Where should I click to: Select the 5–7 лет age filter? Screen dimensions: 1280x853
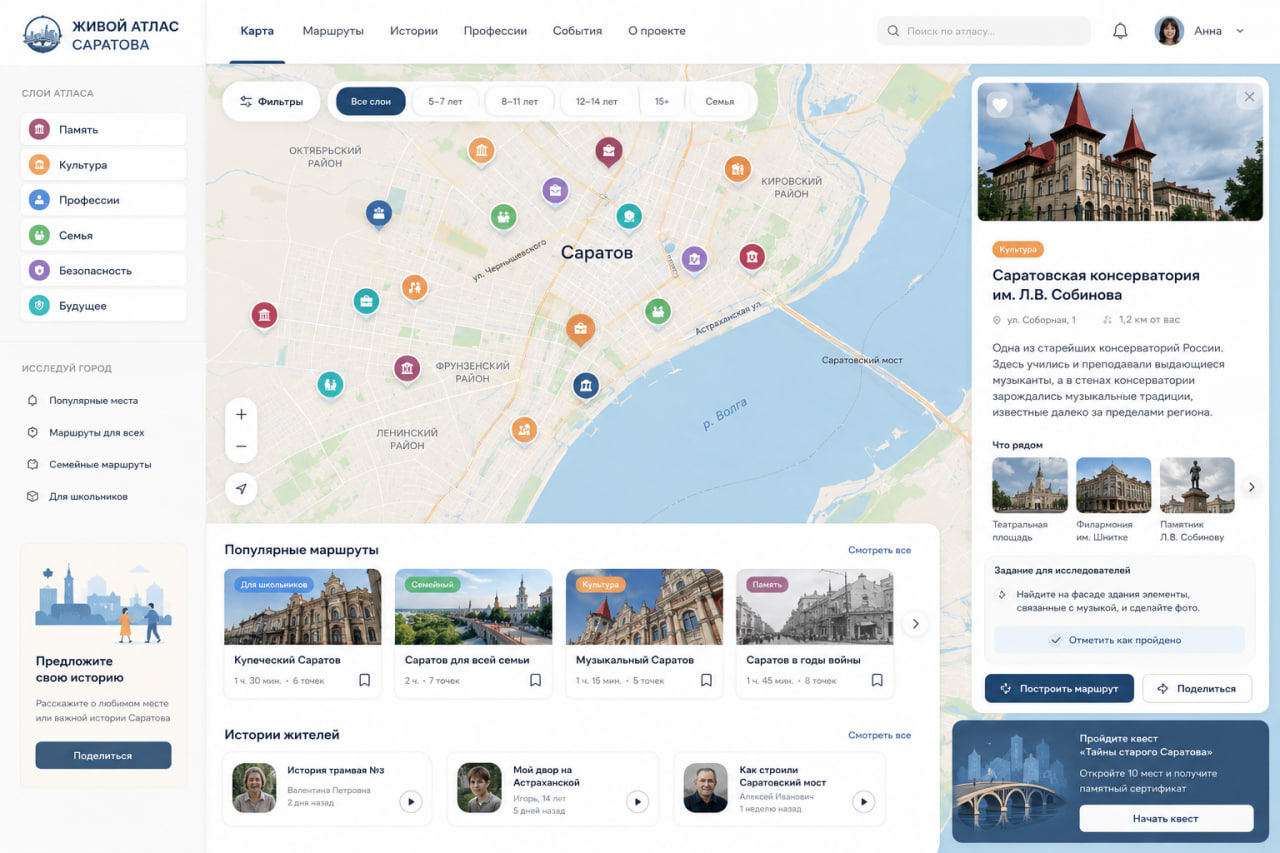point(445,102)
